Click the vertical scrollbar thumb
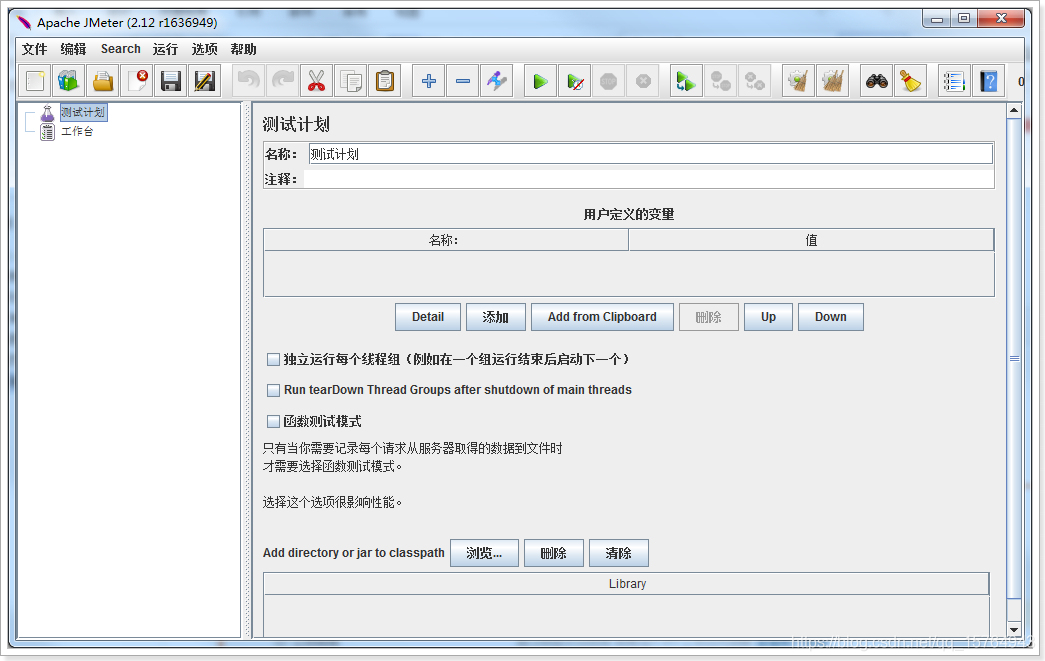1045x661 pixels. click(x=1014, y=358)
